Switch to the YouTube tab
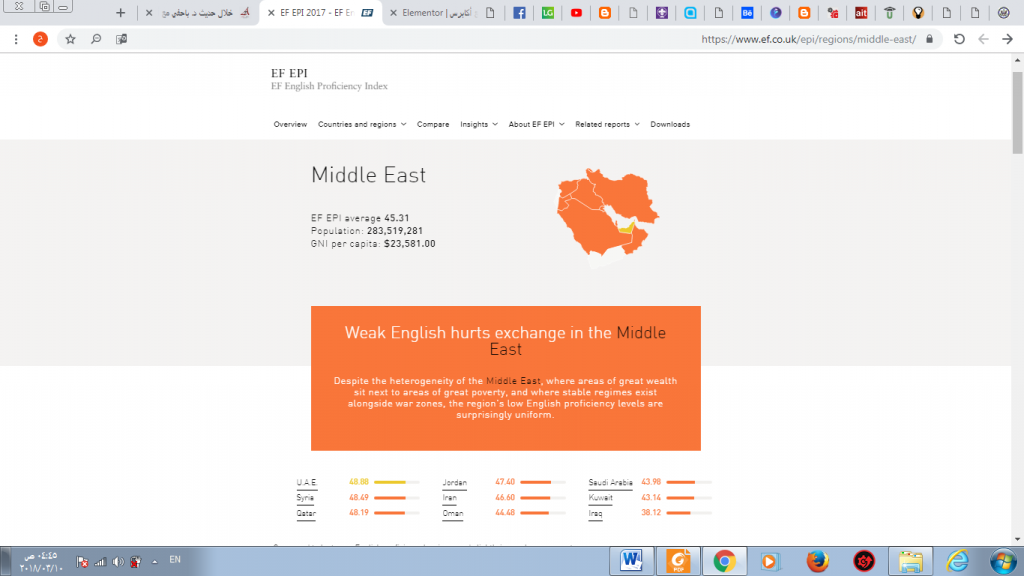 point(576,12)
